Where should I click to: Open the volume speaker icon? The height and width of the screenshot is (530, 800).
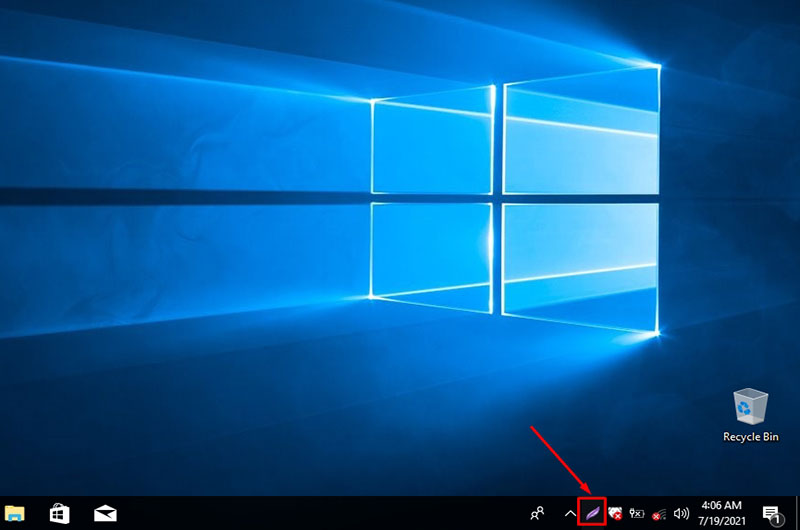coord(681,513)
